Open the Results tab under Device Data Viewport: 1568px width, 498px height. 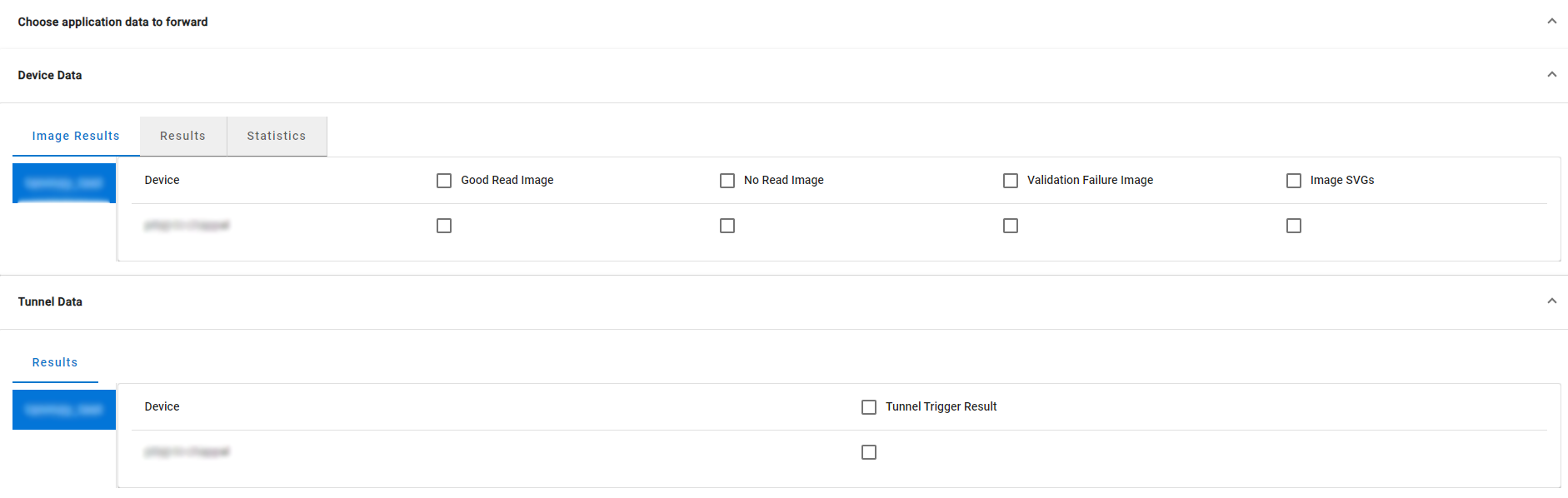(182, 136)
